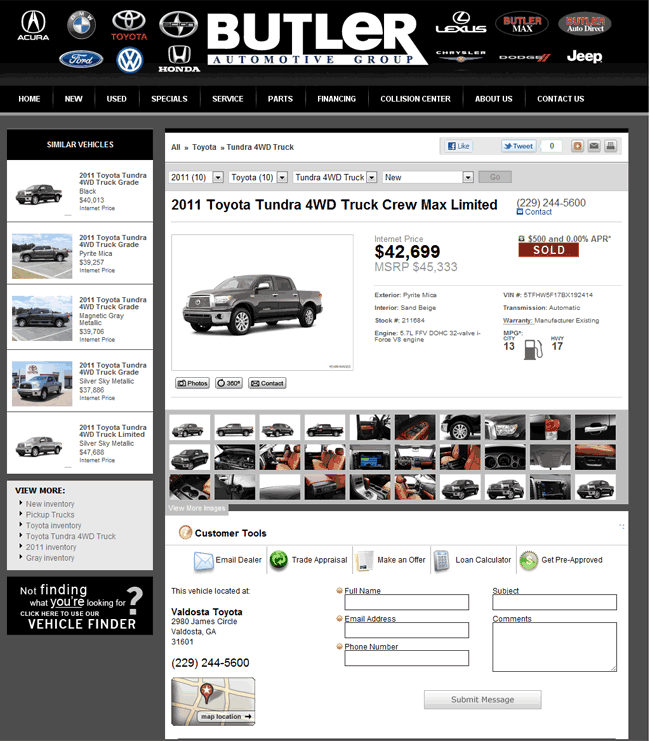The width and height of the screenshot is (650, 741).
Task: Select the Tundra Limited $47,688 similar vehicle
Action: pos(80,443)
